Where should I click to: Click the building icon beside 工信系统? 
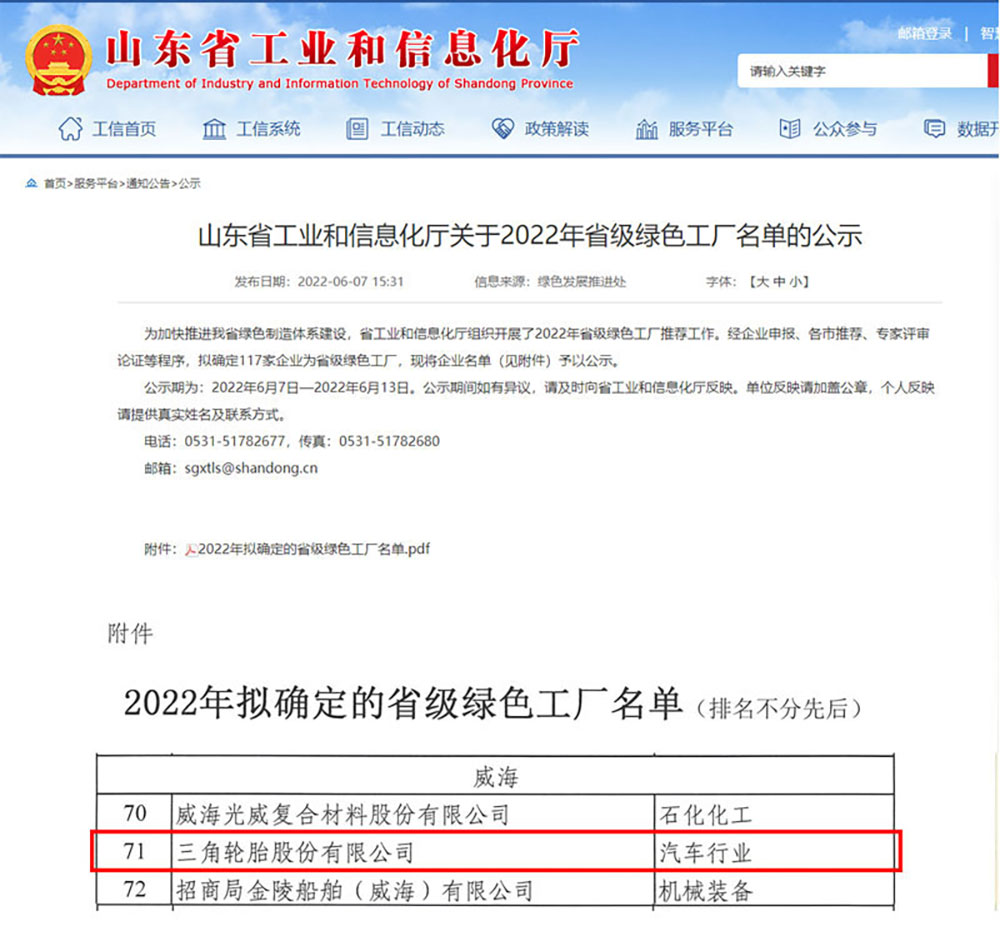[214, 129]
